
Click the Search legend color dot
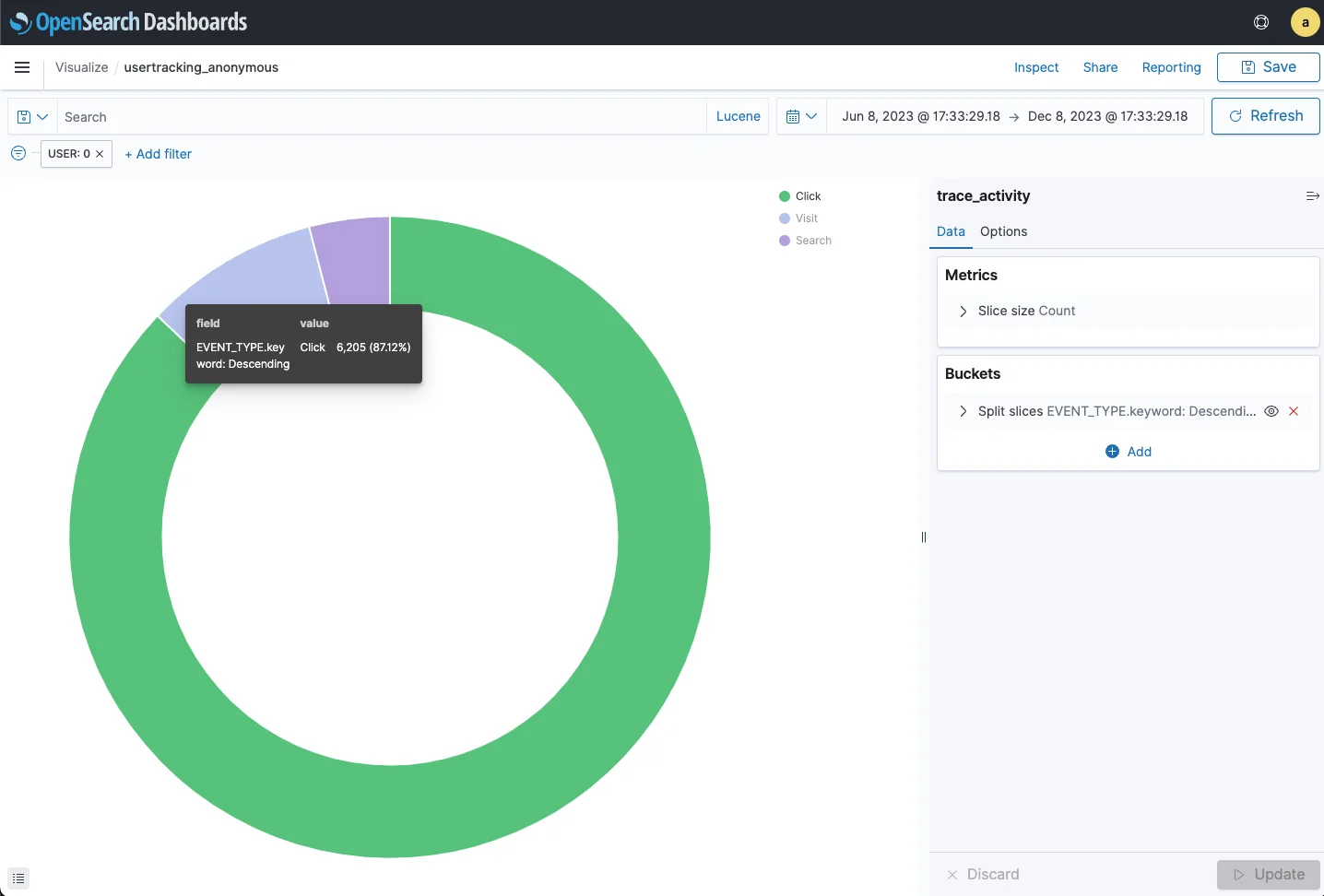785,241
